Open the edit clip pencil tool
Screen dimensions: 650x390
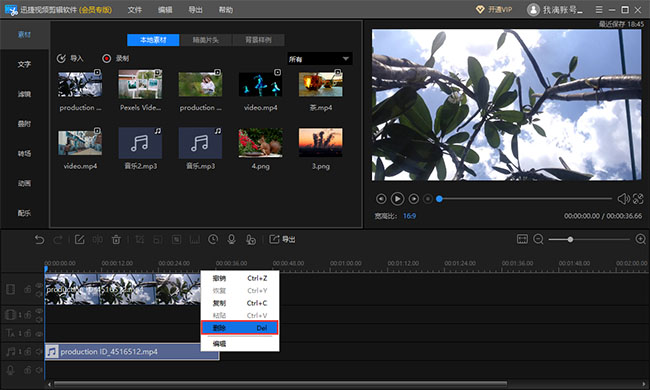click(80, 240)
